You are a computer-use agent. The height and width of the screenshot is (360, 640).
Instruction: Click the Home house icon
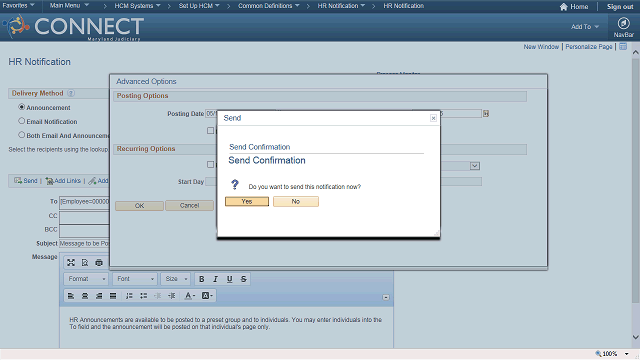(x=564, y=7)
